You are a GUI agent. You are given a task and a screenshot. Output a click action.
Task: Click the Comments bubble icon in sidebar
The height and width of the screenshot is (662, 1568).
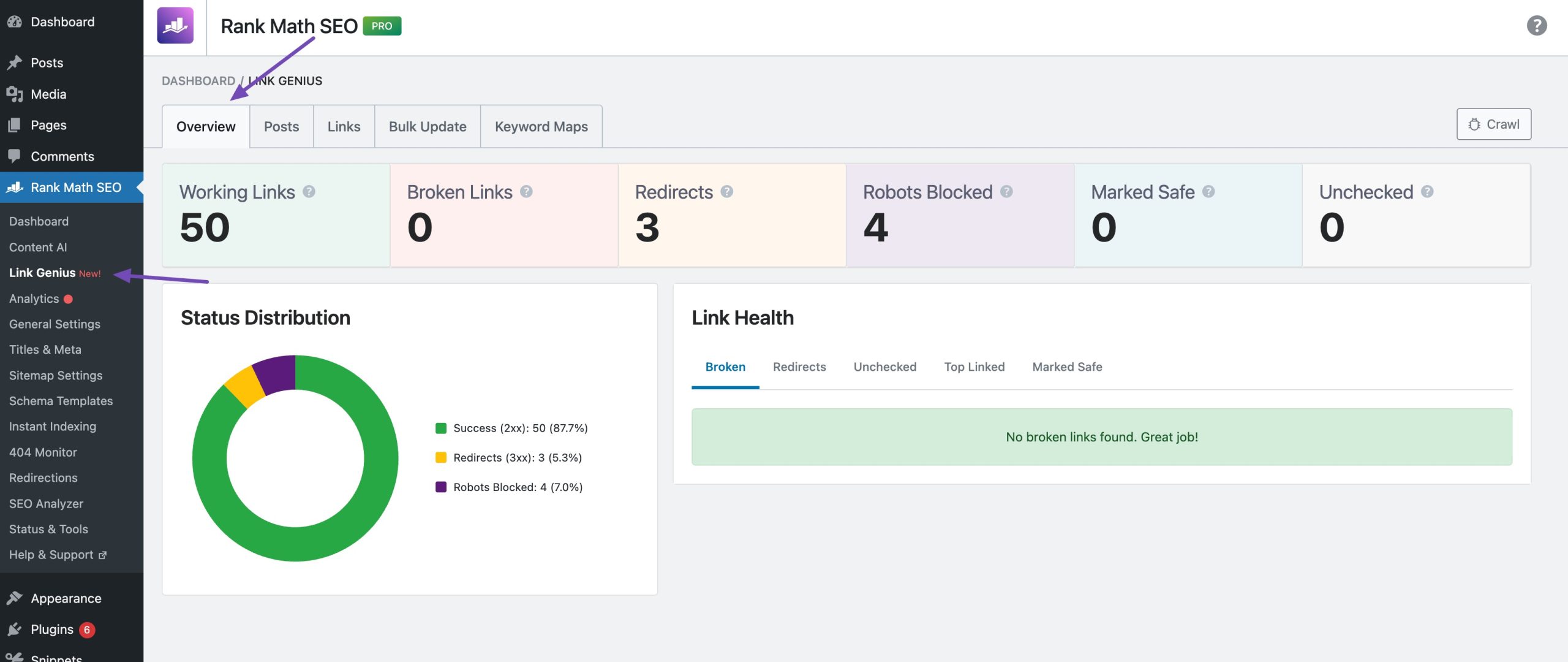15,156
